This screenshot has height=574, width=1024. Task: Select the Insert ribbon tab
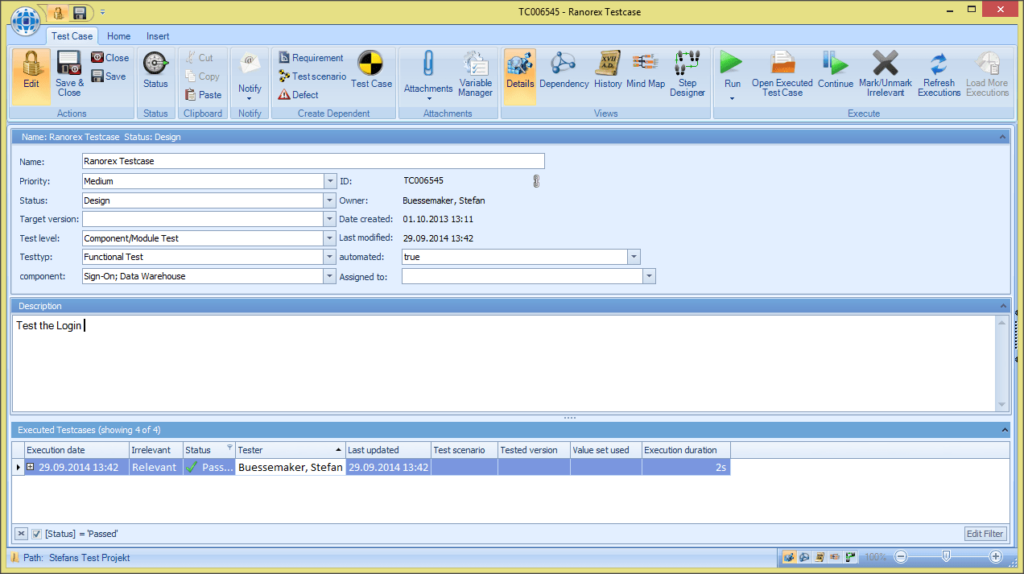(157, 37)
